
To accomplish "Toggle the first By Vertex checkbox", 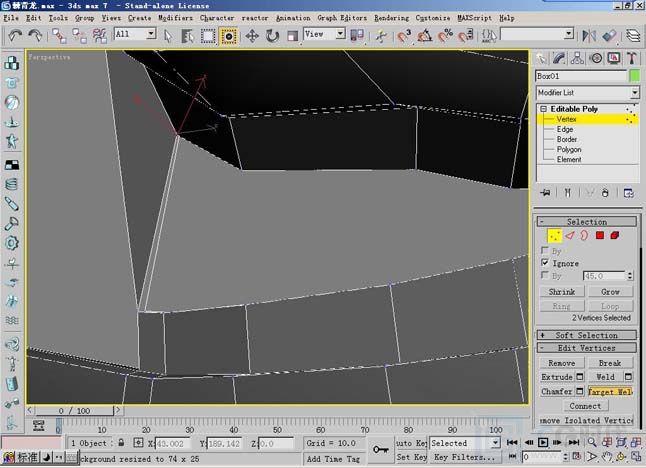I will pyautogui.click(x=545, y=250).
